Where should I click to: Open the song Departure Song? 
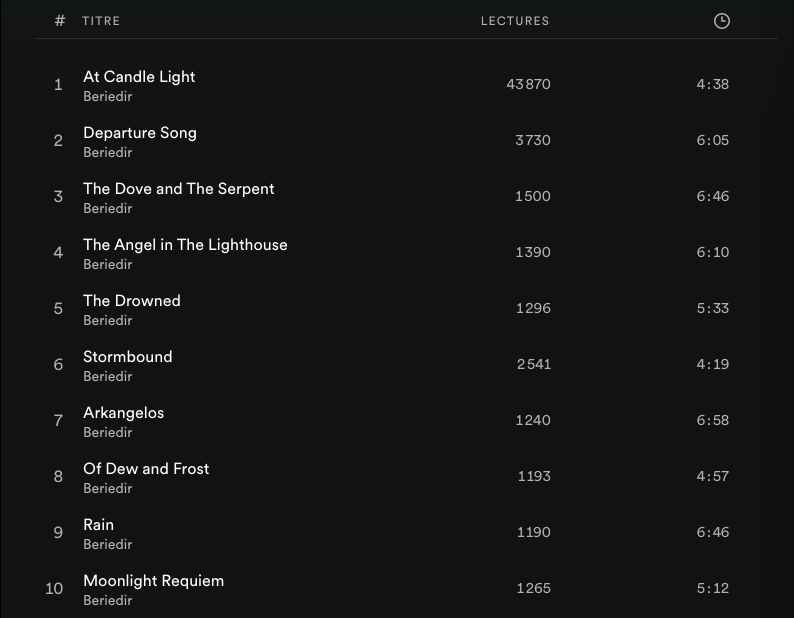tap(140, 133)
